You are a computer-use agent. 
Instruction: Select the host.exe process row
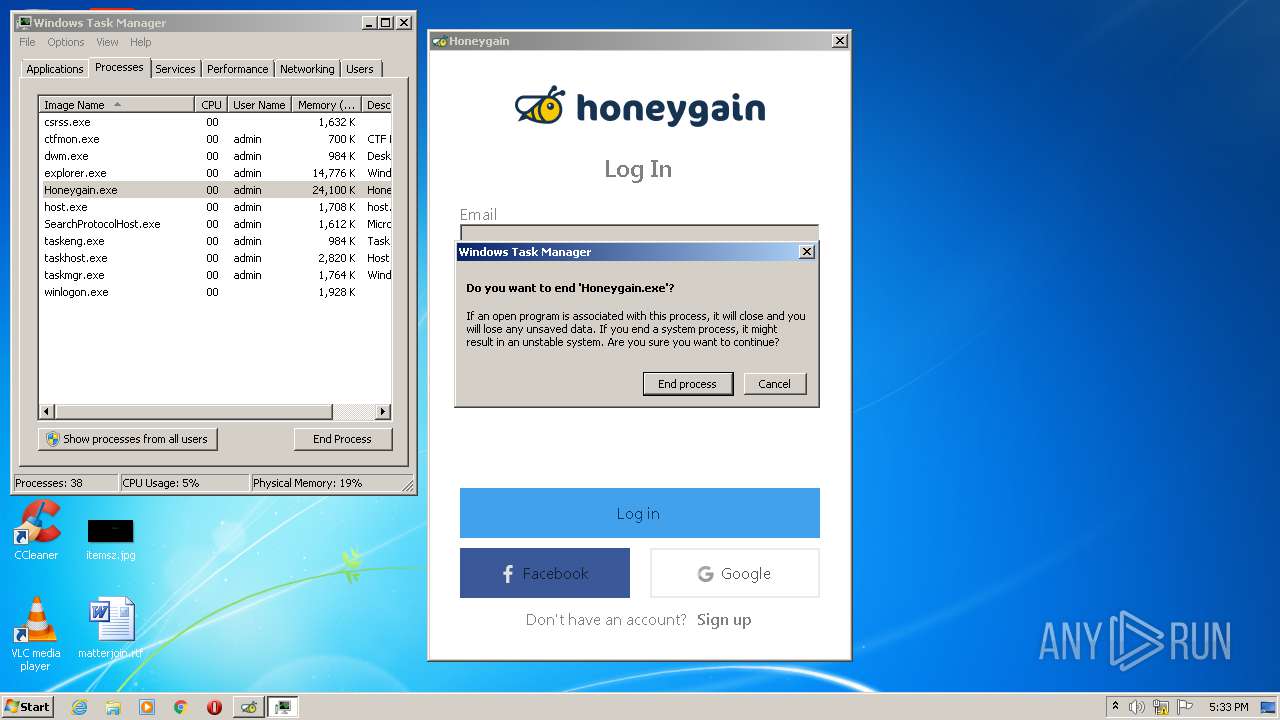point(215,207)
